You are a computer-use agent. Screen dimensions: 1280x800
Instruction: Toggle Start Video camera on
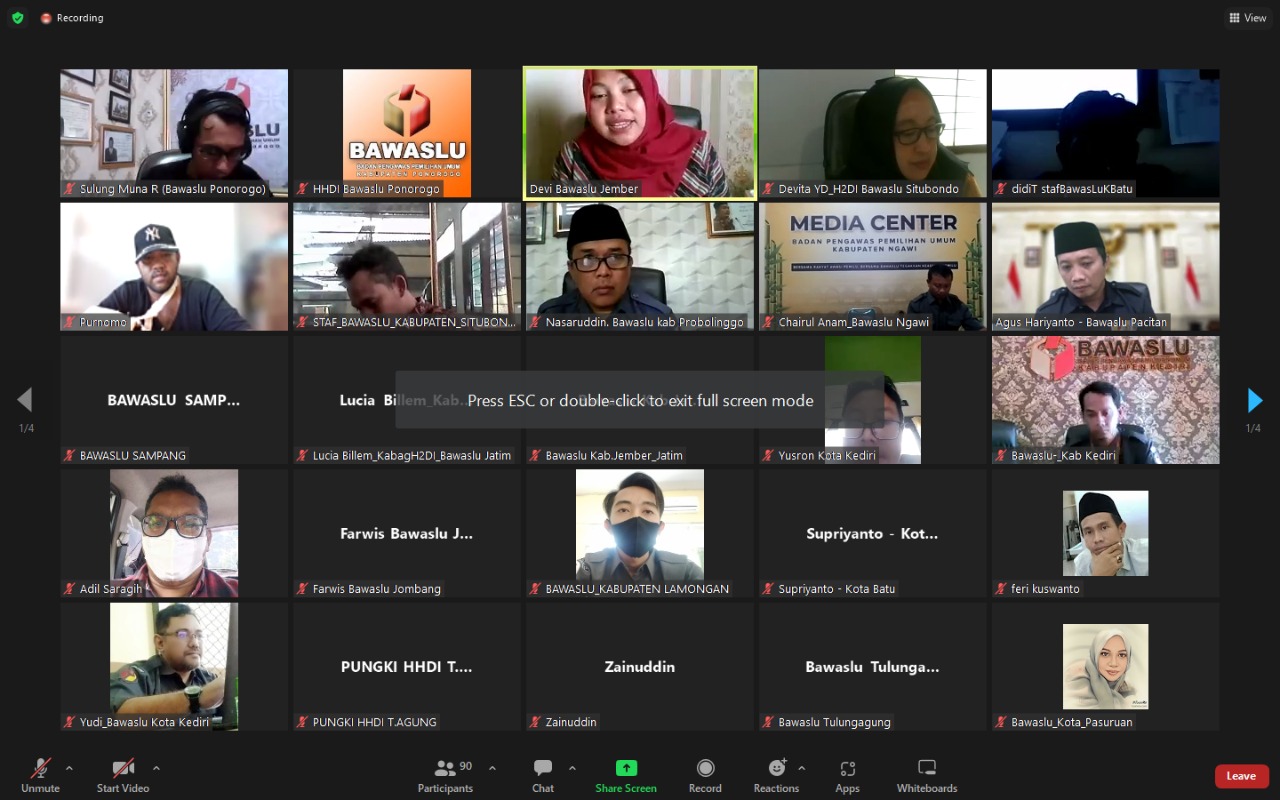pyautogui.click(x=123, y=769)
